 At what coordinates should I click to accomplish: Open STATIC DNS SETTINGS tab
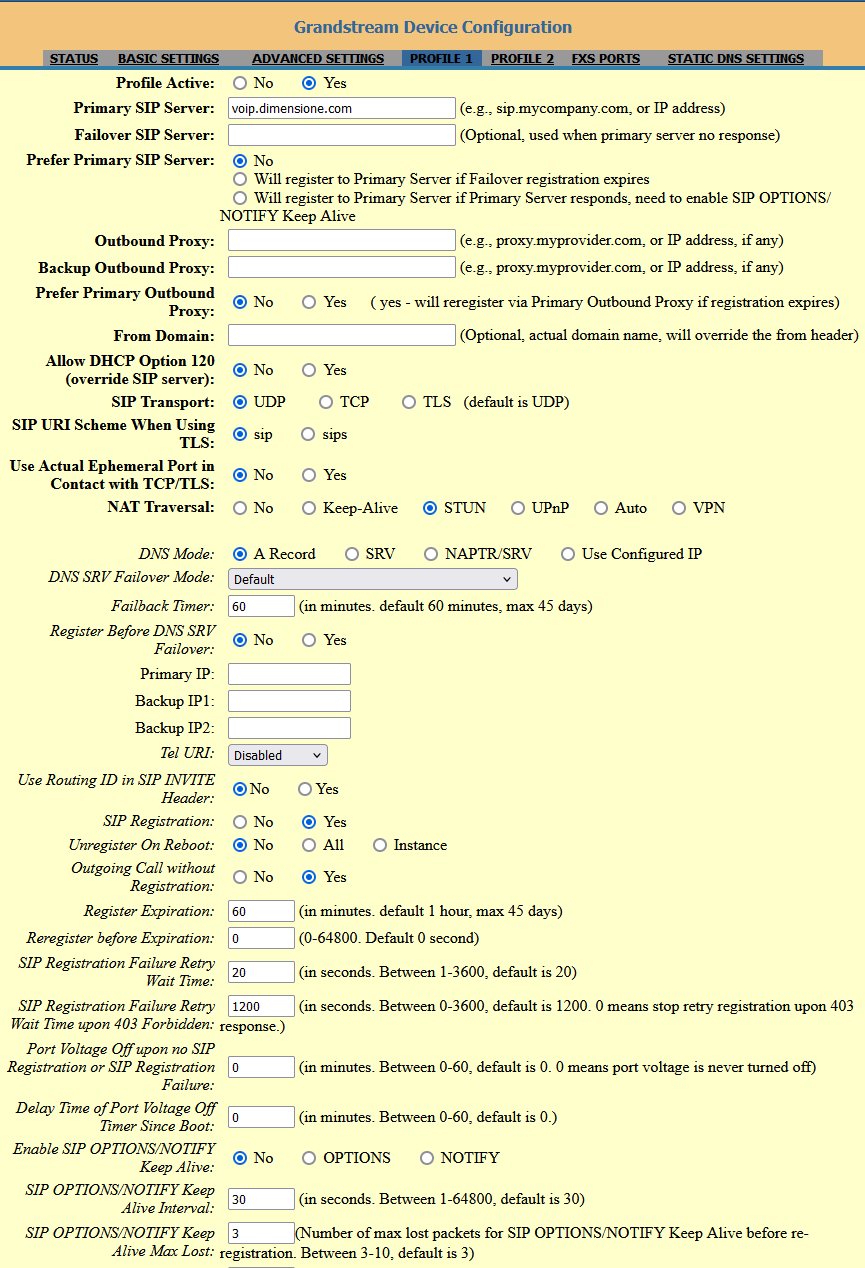(x=736, y=59)
